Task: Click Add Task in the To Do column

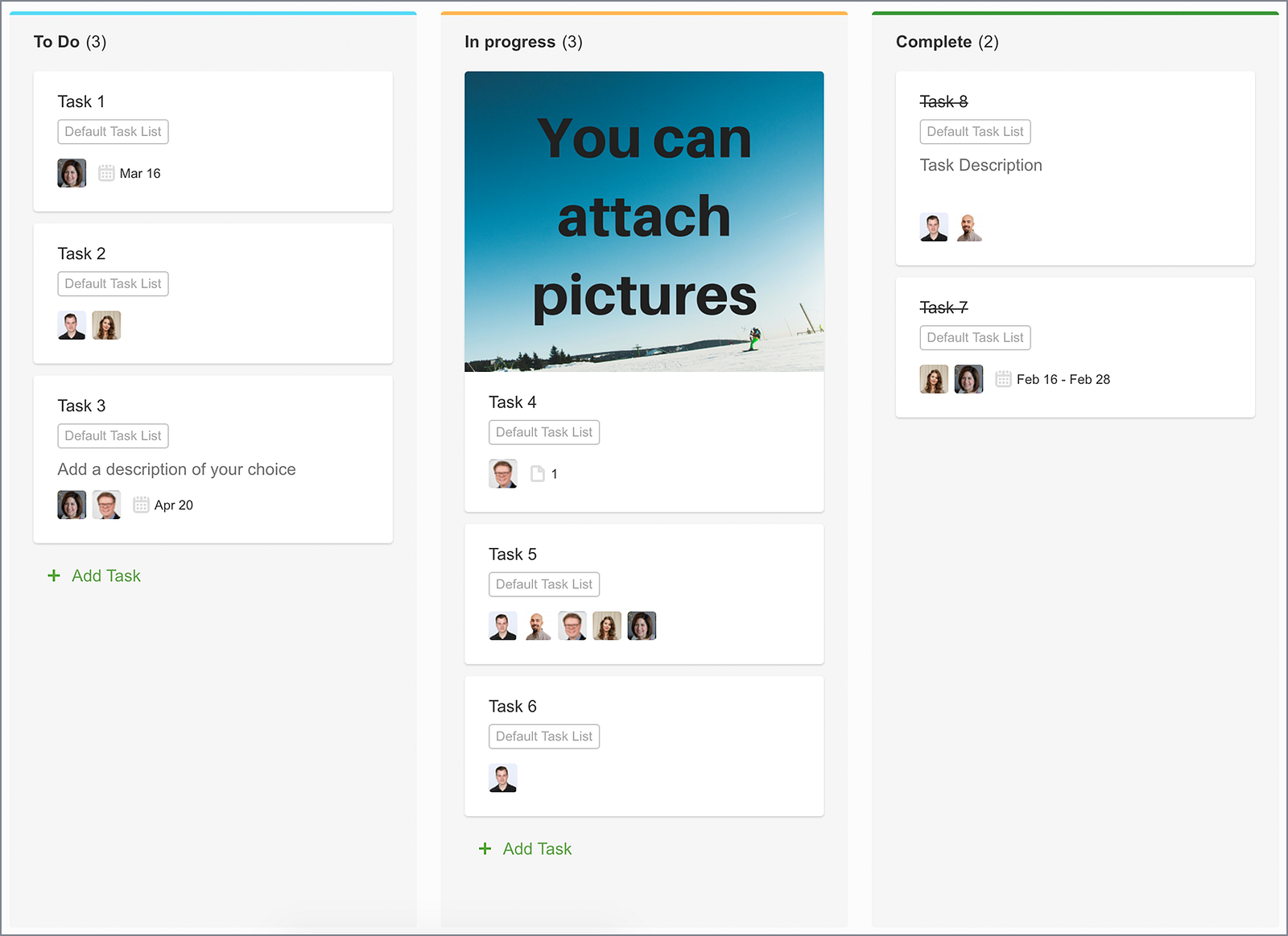Action: [x=105, y=575]
